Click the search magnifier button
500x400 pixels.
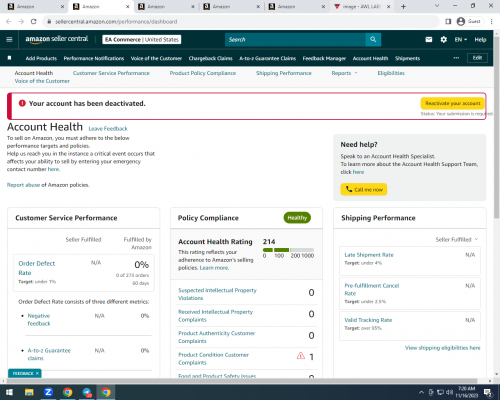(x=373, y=39)
